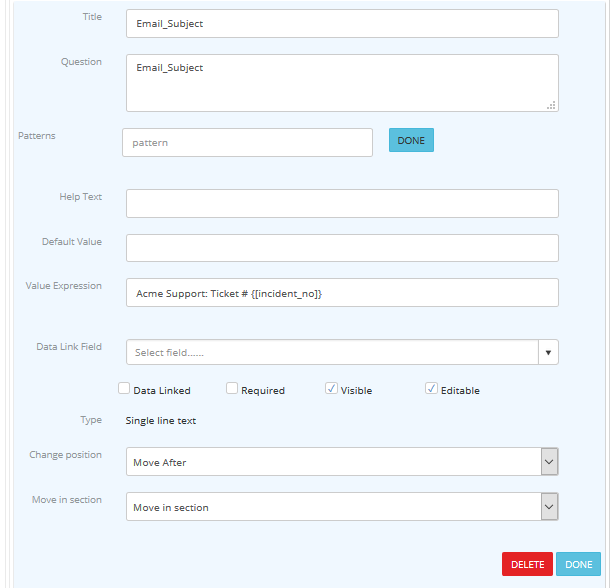Click the Default Value label

click(72, 242)
